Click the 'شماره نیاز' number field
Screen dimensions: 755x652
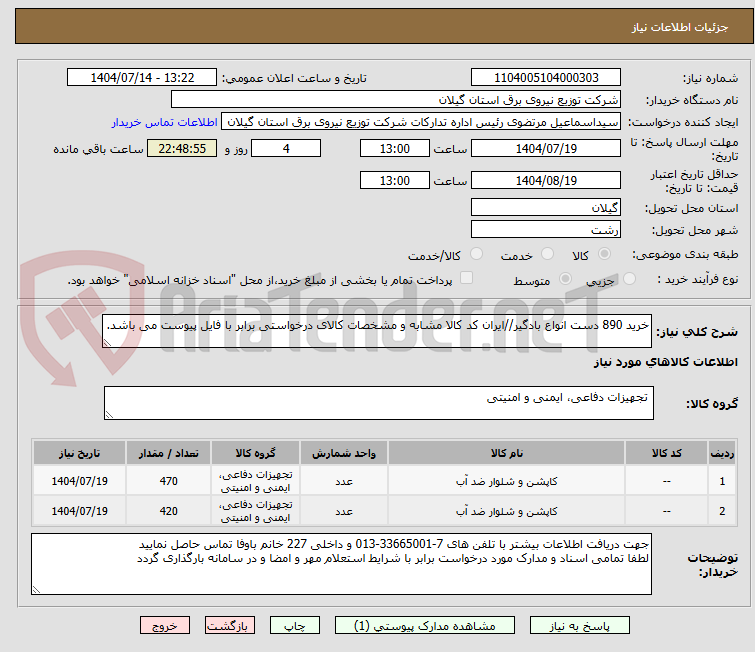pyautogui.click(x=546, y=78)
